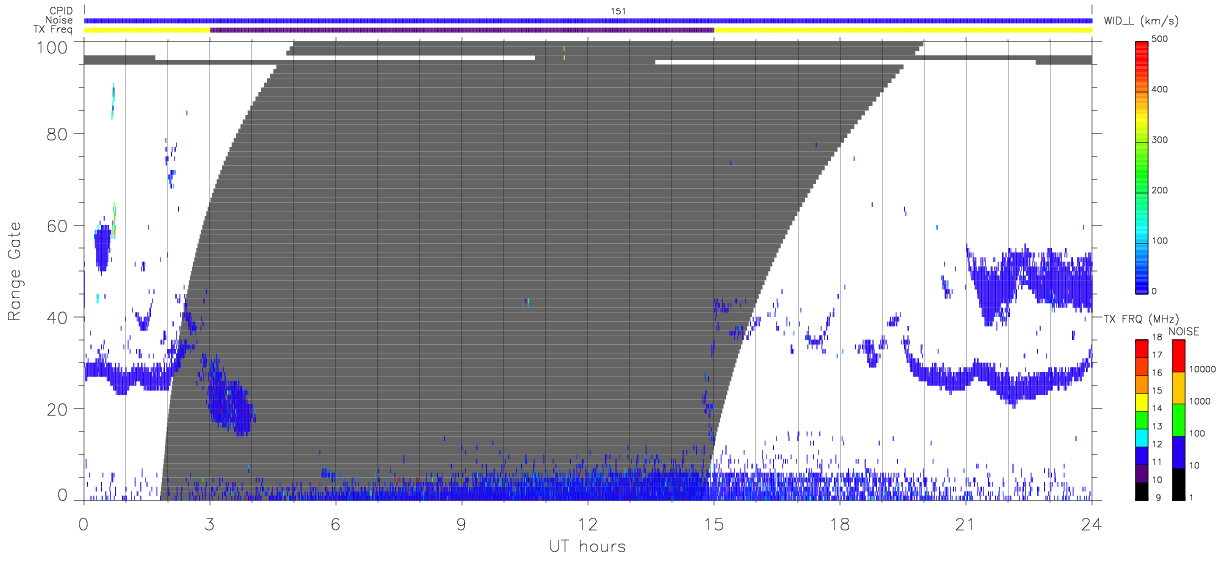Viewport: 1228px width, 567px height.
Task: Pick the orange swatch in the NOISE legend
Action: 1178,388
